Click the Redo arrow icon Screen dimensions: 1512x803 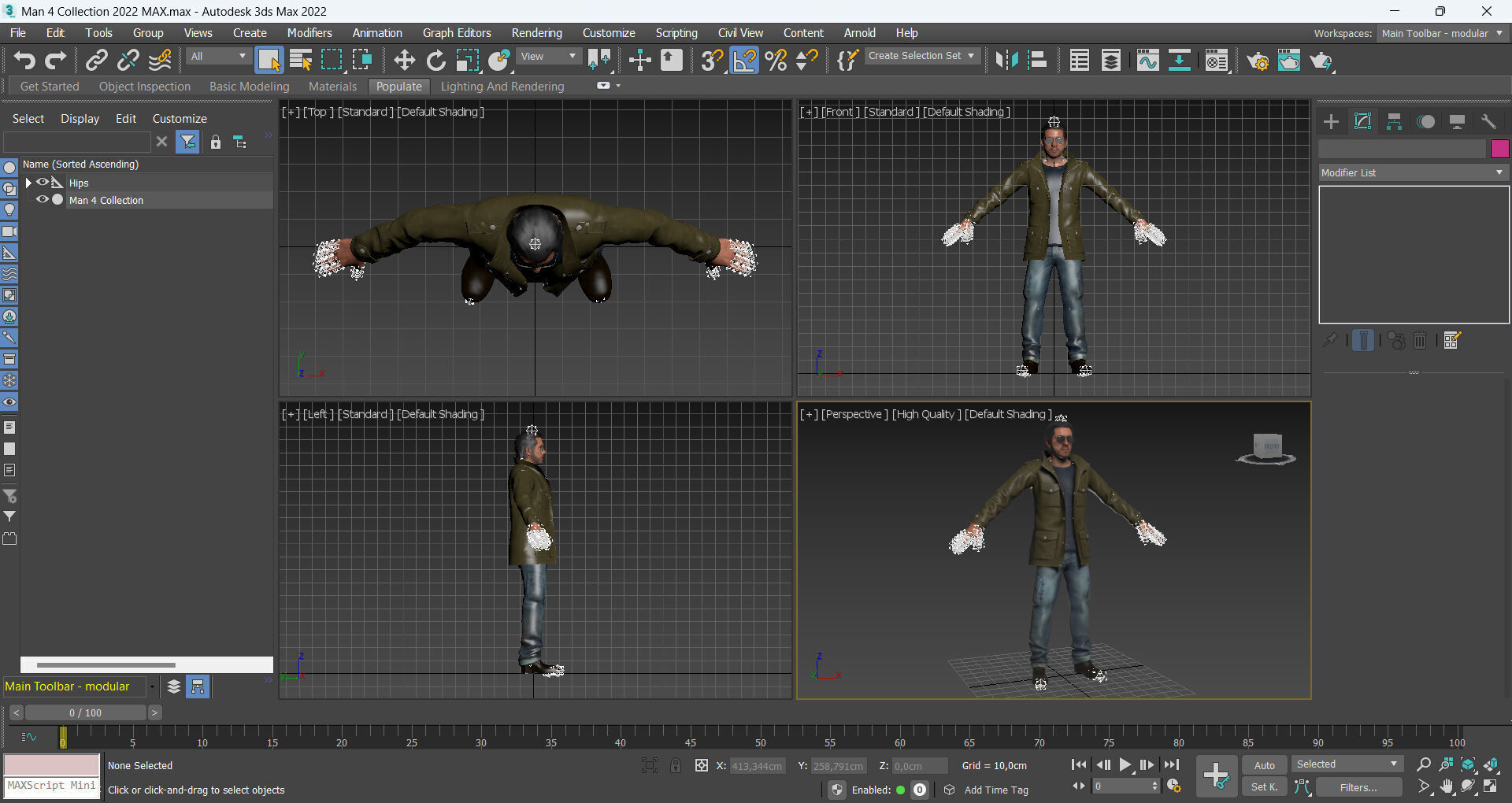55,61
